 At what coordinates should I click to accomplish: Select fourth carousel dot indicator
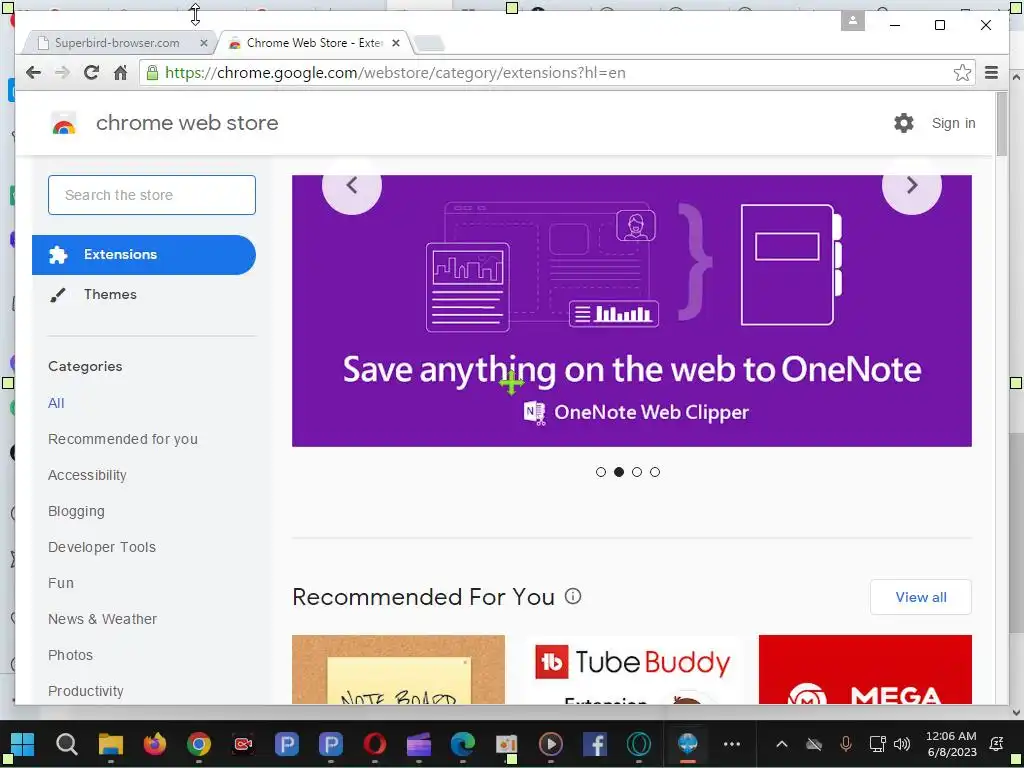click(x=655, y=472)
